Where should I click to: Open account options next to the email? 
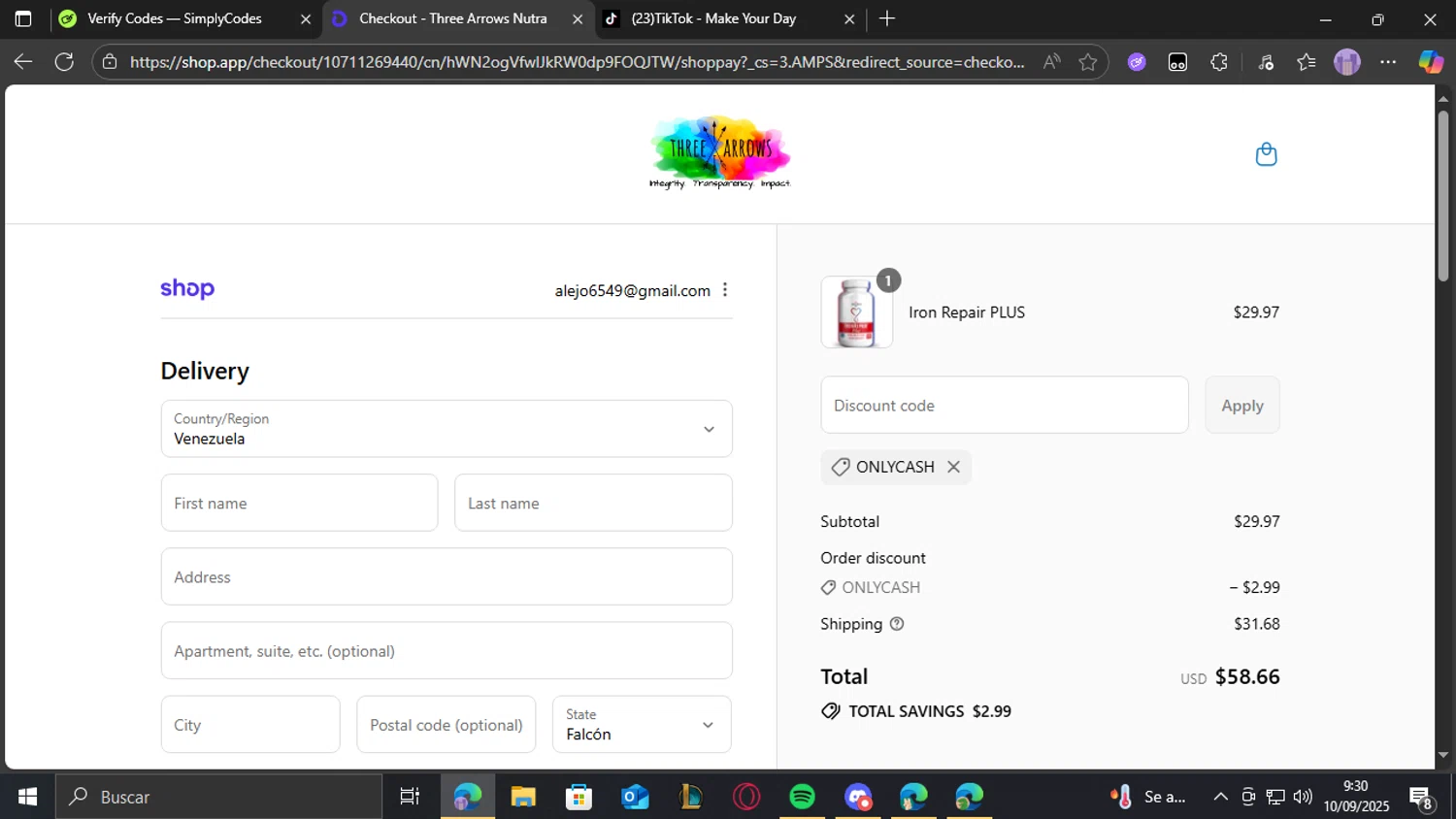(725, 290)
